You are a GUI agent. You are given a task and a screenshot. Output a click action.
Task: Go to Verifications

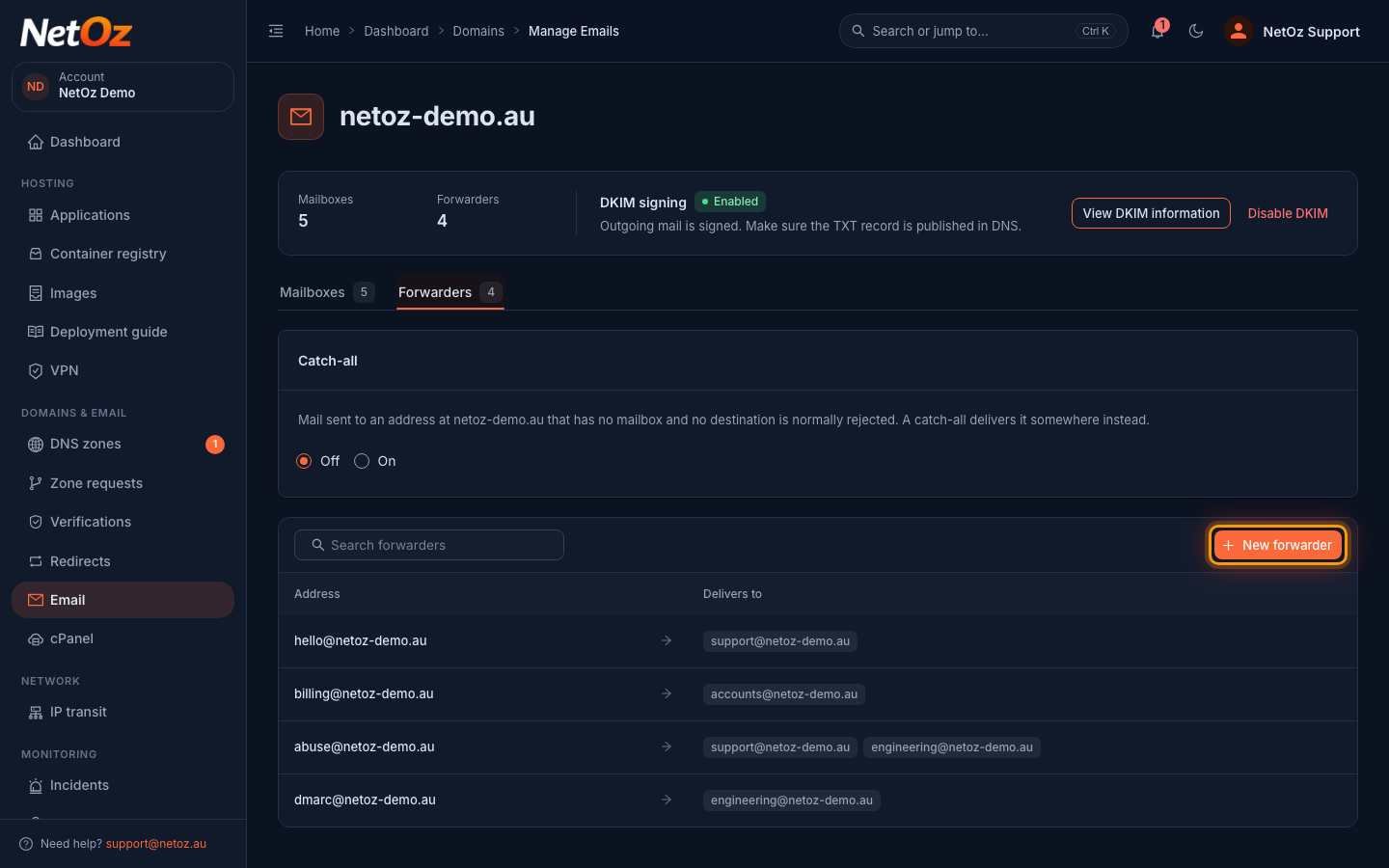click(x=123, y=522)
